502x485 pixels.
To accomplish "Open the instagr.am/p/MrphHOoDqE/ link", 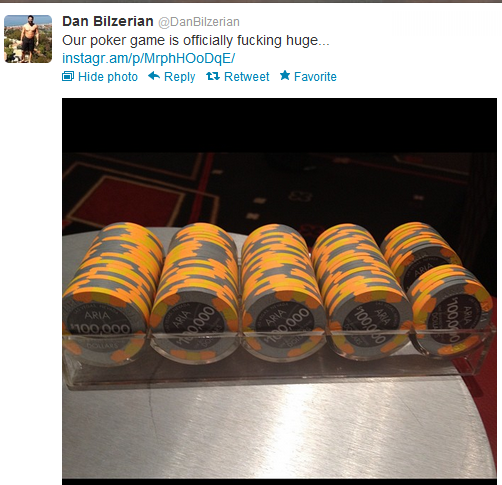I will (148, 58).
